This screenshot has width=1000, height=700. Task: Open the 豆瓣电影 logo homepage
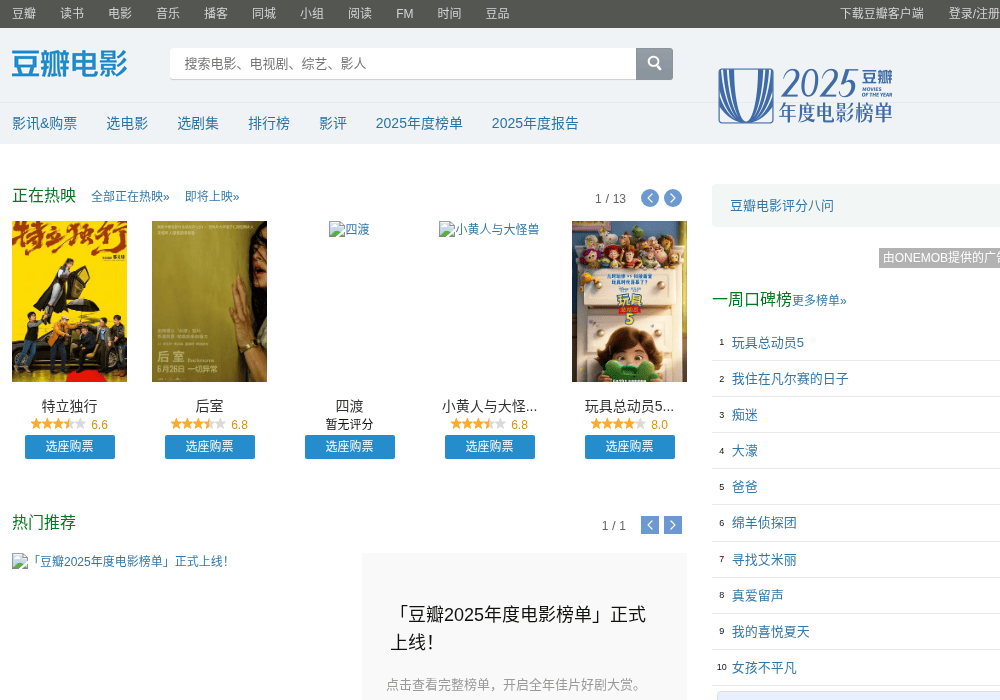[x=70, y=64]
